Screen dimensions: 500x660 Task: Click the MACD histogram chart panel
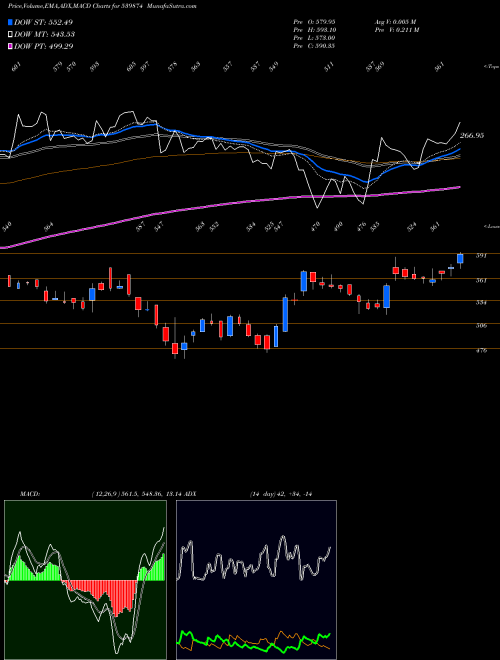coord(85,580)
